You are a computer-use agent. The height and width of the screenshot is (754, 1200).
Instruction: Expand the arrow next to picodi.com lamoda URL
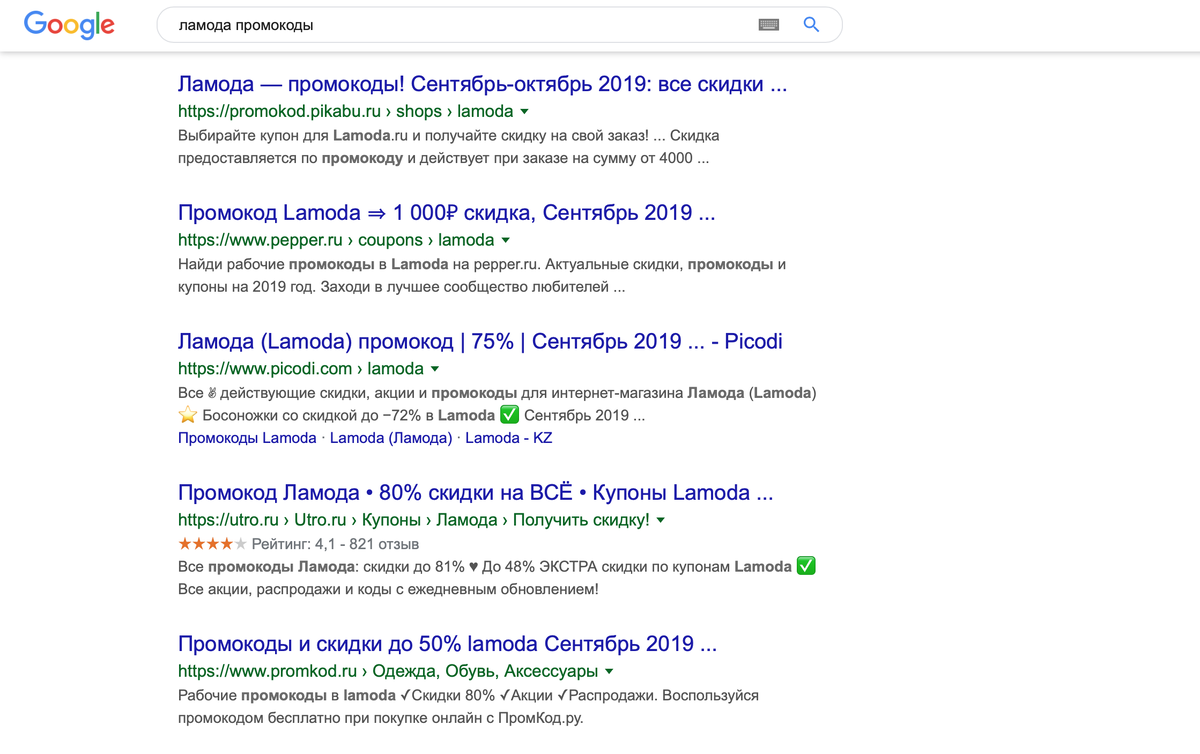433,368
